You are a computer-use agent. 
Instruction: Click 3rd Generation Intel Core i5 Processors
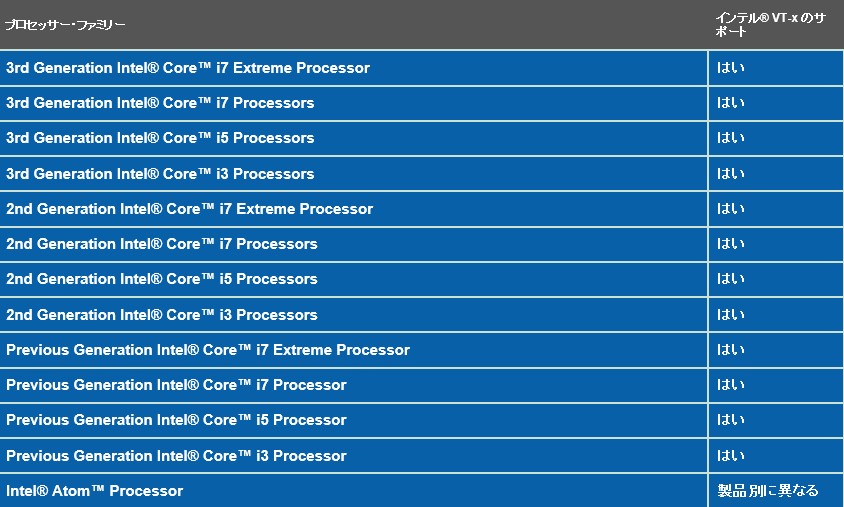160,138
